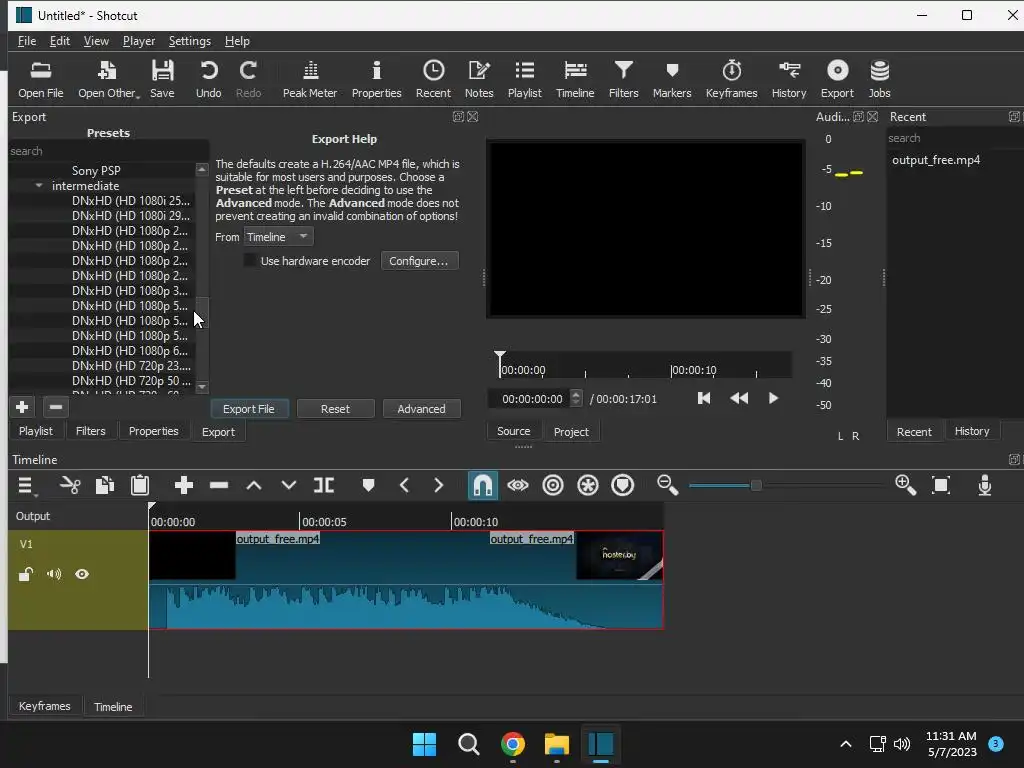Open the Player menu

[x=139, y=41]
